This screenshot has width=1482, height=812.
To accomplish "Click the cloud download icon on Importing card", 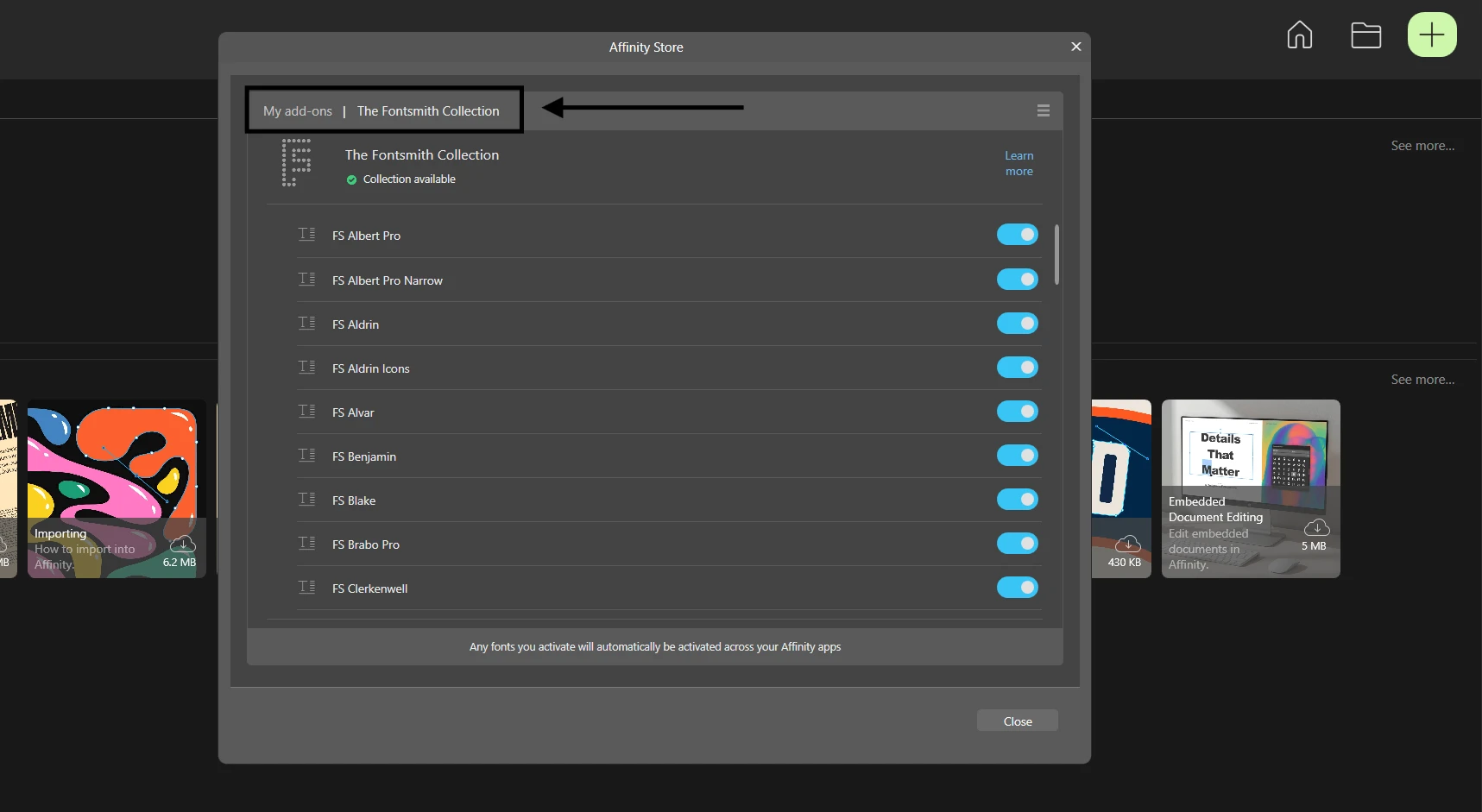I will 182,544.
